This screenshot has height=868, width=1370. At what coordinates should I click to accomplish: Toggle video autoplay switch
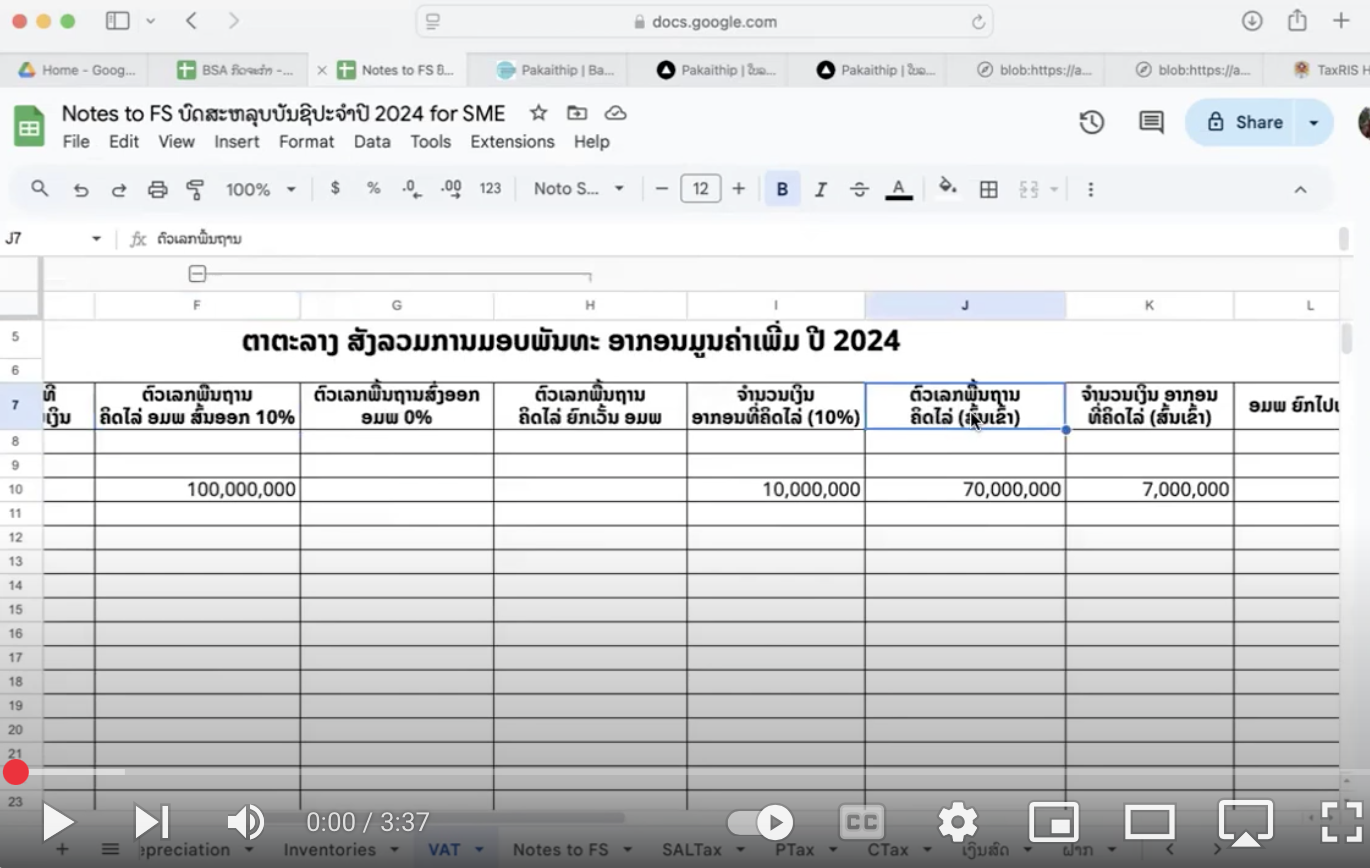tap(759, 822)
